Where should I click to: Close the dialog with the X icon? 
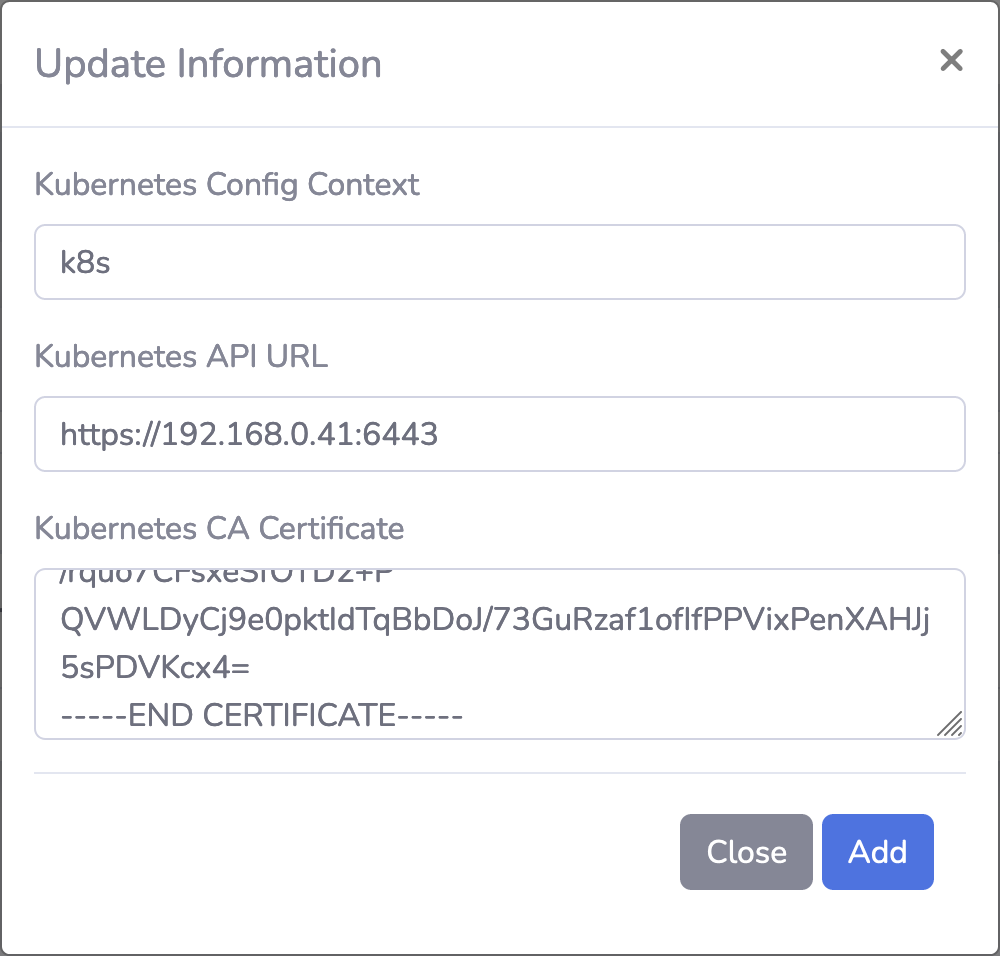(x=951, y=61)
